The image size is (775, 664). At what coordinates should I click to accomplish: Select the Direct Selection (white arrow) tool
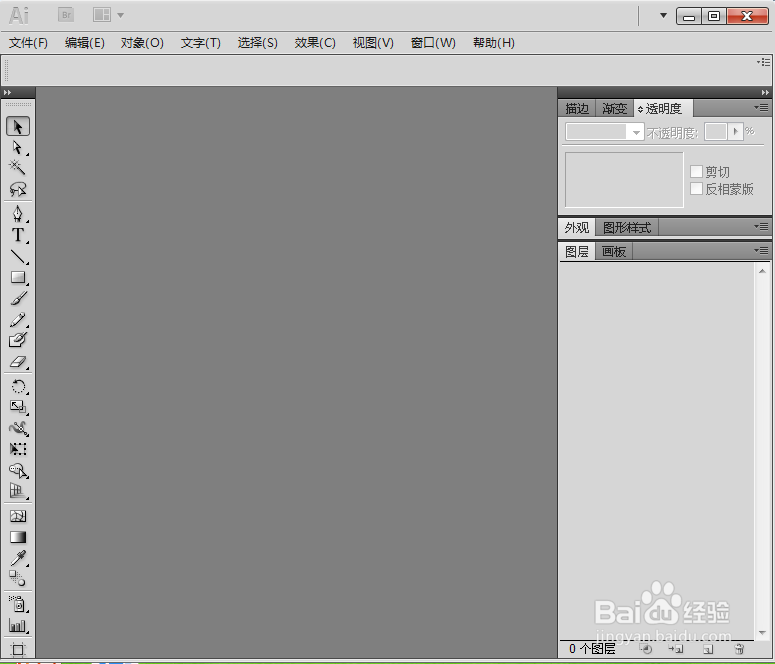pyautogui.click(x=18, y=147)
